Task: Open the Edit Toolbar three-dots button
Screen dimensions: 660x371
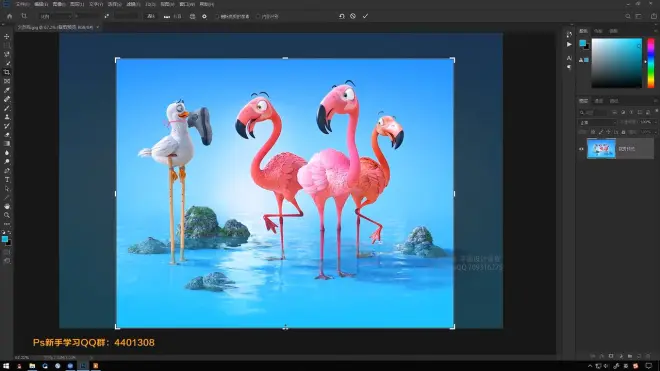Action: click(7, 224)
